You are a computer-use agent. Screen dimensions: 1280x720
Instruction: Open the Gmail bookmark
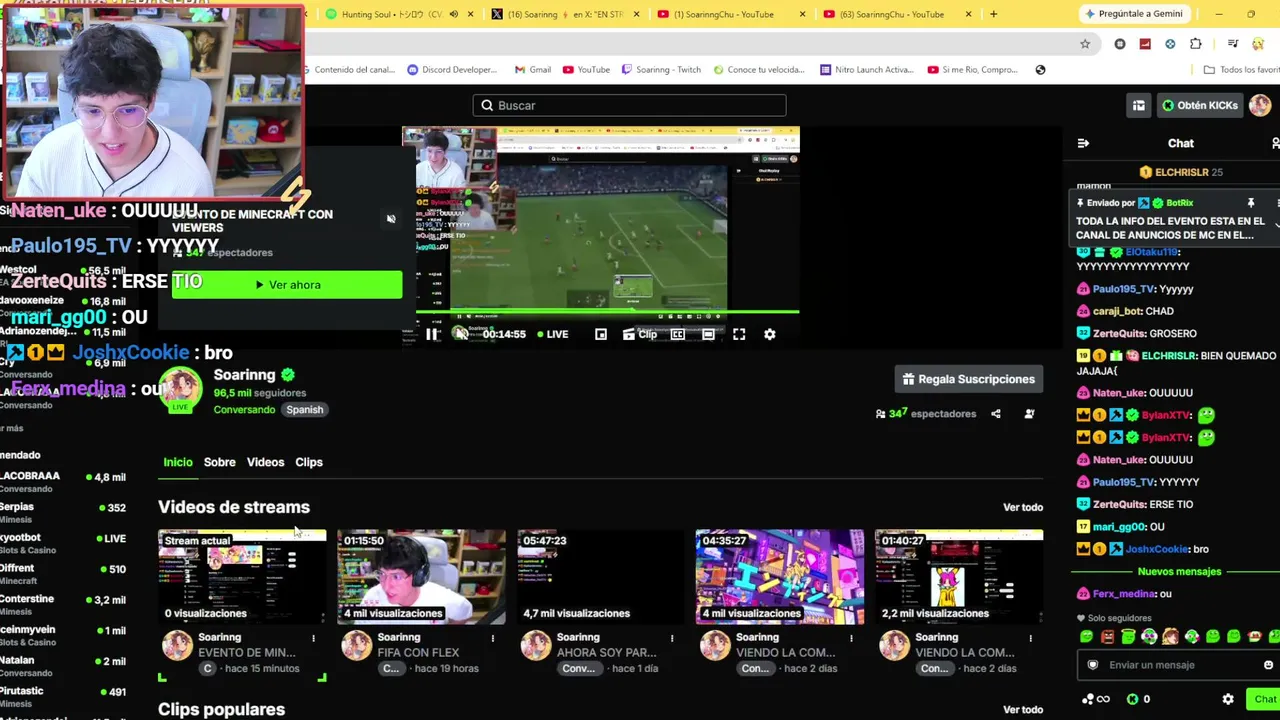(x=533, y=70)
